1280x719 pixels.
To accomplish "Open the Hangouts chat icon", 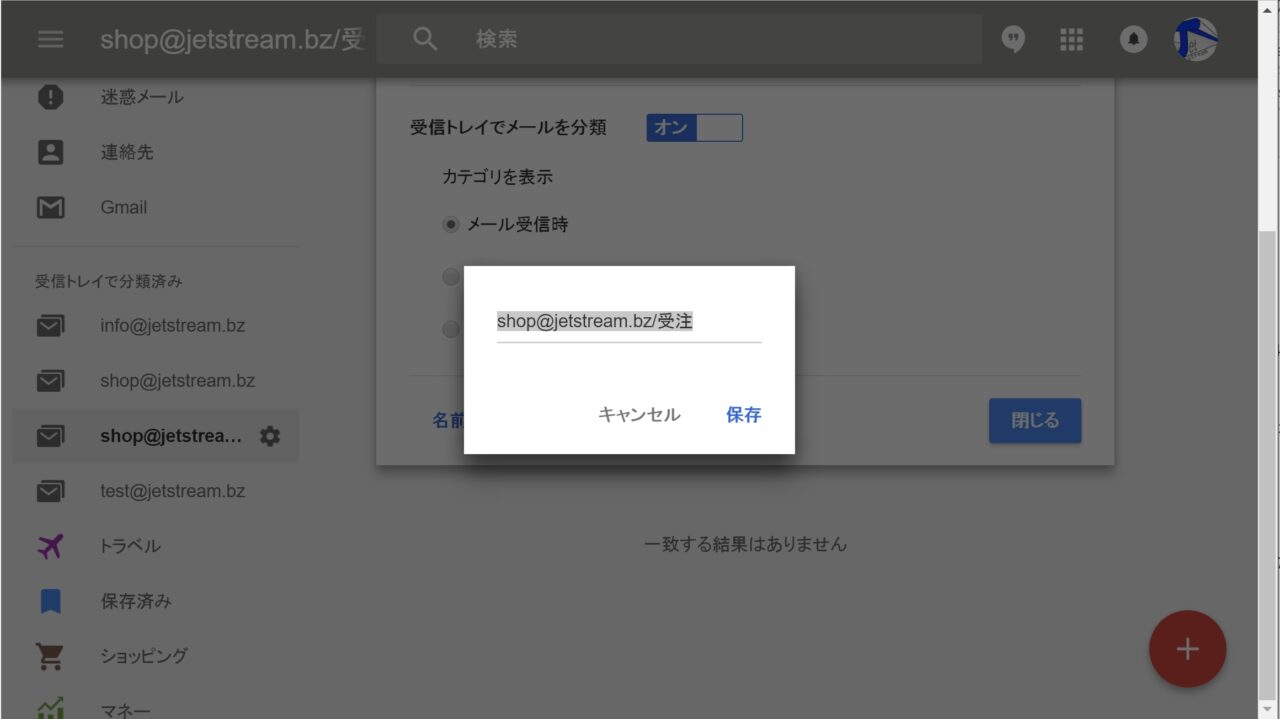I will pos(1013,39).
